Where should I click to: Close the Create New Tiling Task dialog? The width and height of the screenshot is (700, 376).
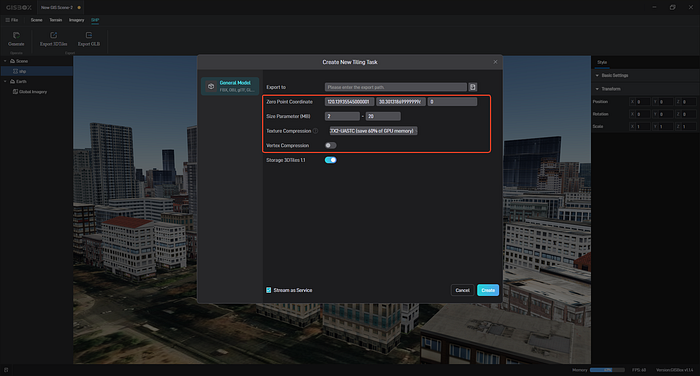495,62
